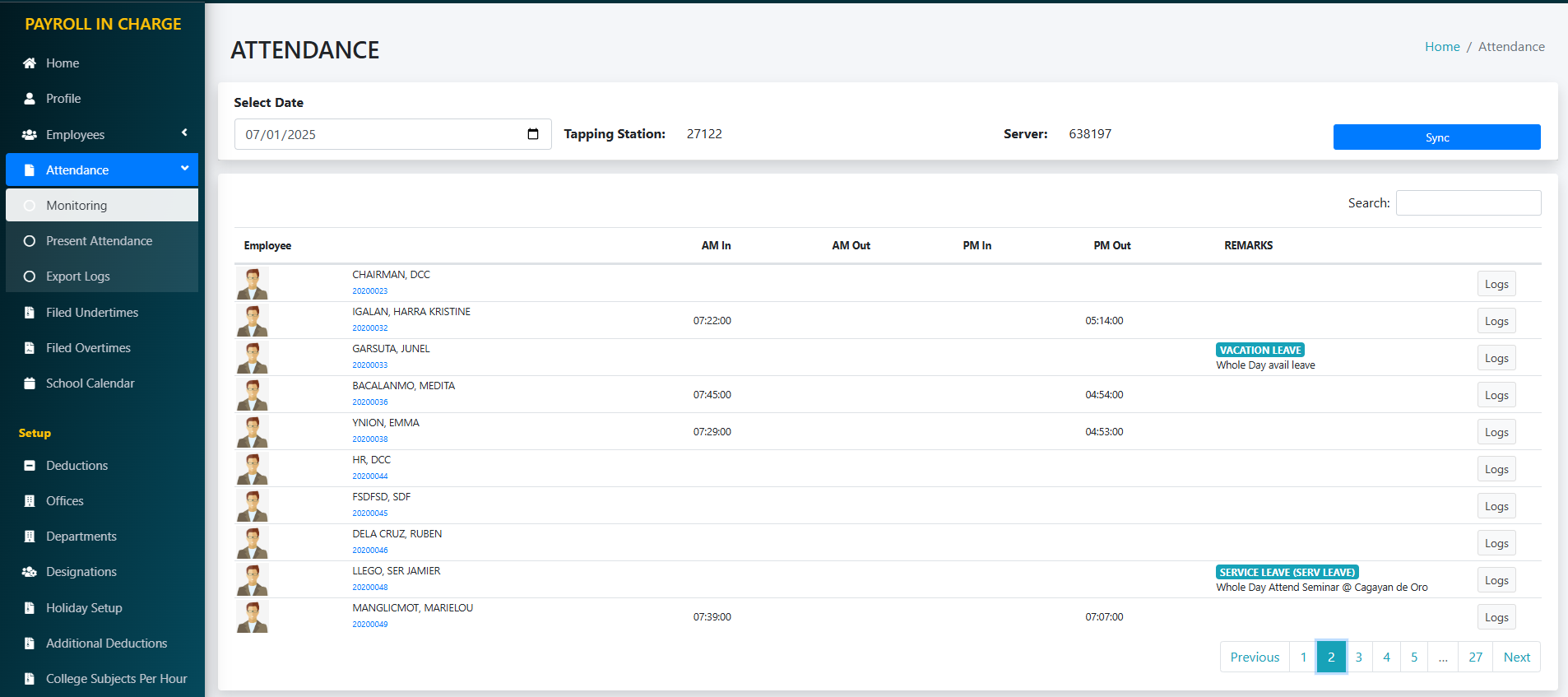This screenshot has height=697, width=1568.
Task: Select the Monitoring circle option
Action: [x=30, y=206]
